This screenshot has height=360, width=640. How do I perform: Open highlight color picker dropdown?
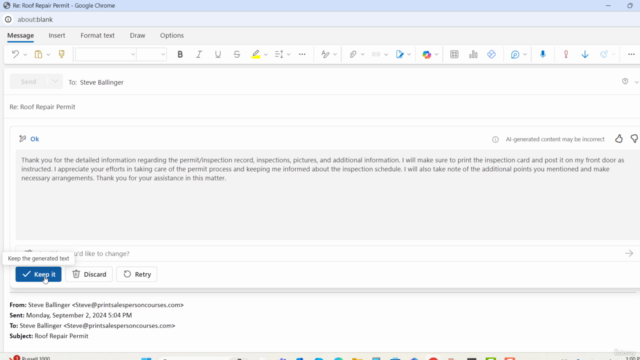pos(266,55)
